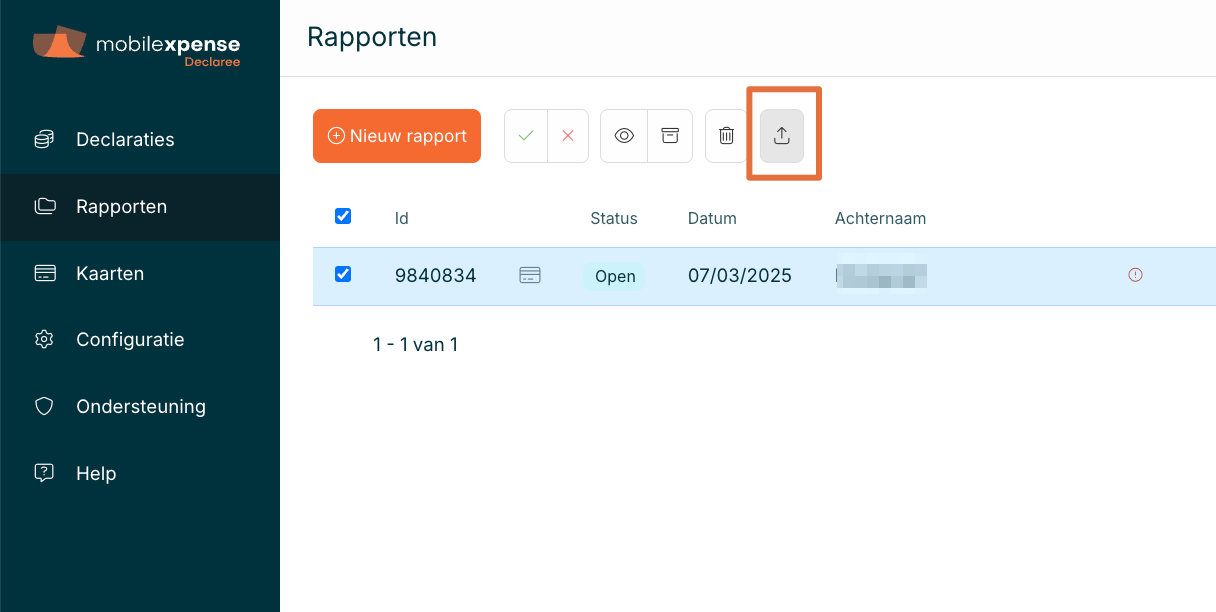Image resolution: width=1216 pixels, height=612 pixels.
Task: Archive the report using the box icon
Action: point(670,136)
